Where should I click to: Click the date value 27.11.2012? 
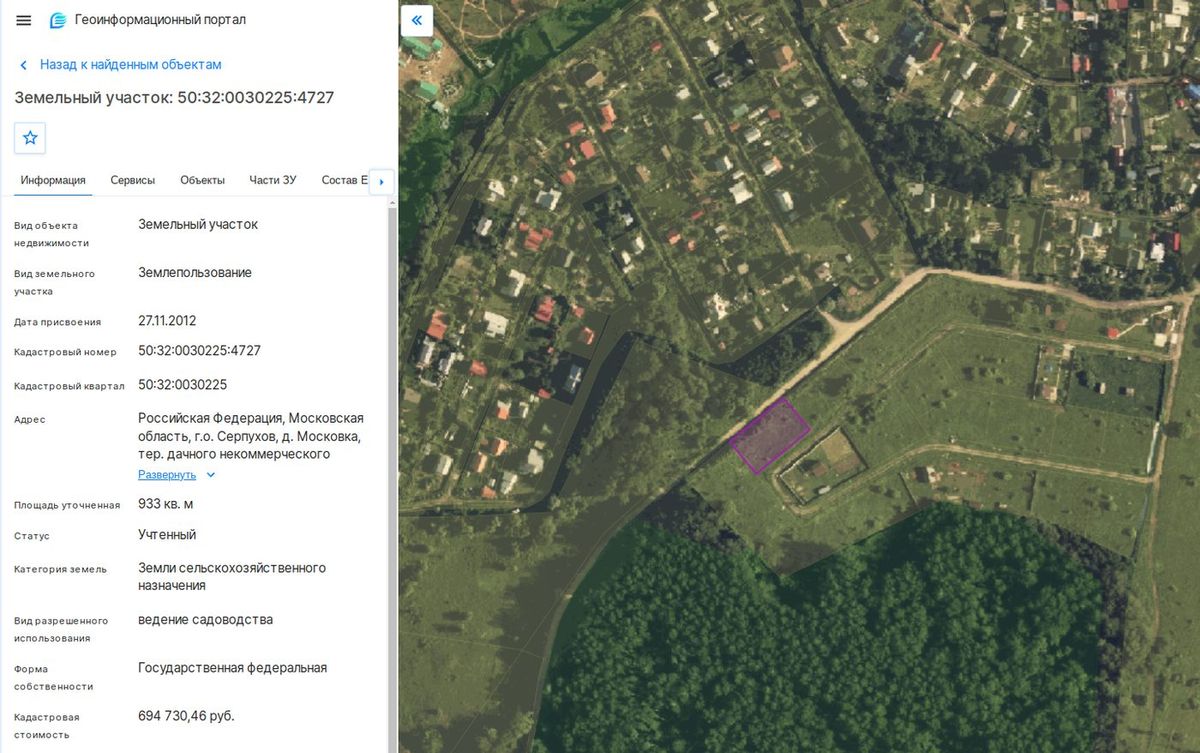167,321
